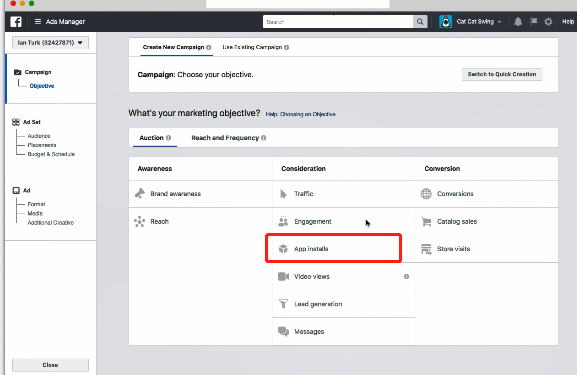
Task: Click the info icon on Video views row
Action: [x=406, y=276]
